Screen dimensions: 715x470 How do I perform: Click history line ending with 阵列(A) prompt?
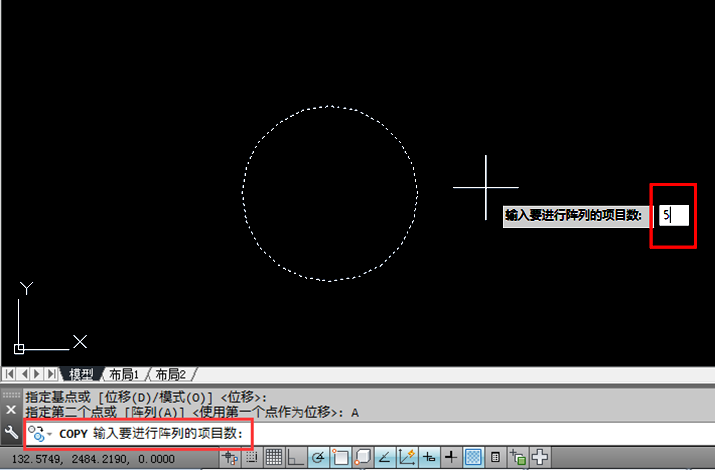(x=192, y=413)
